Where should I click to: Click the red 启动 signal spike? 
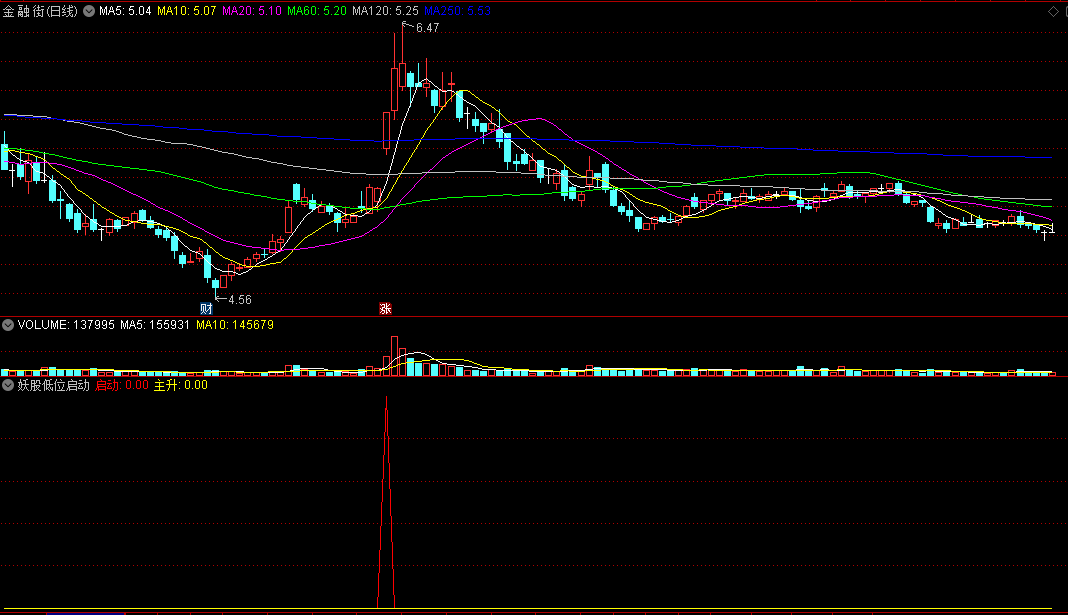tap(386, 503)
